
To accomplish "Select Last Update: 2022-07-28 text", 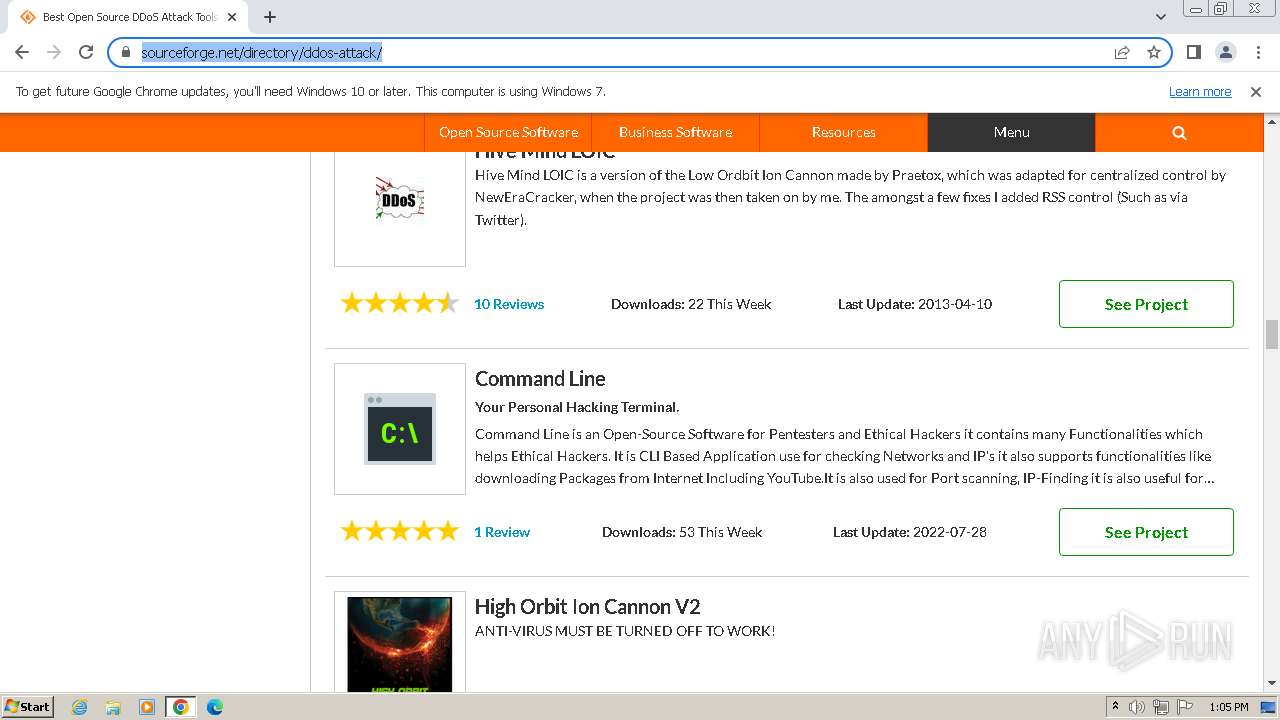I will pos(910,532).
